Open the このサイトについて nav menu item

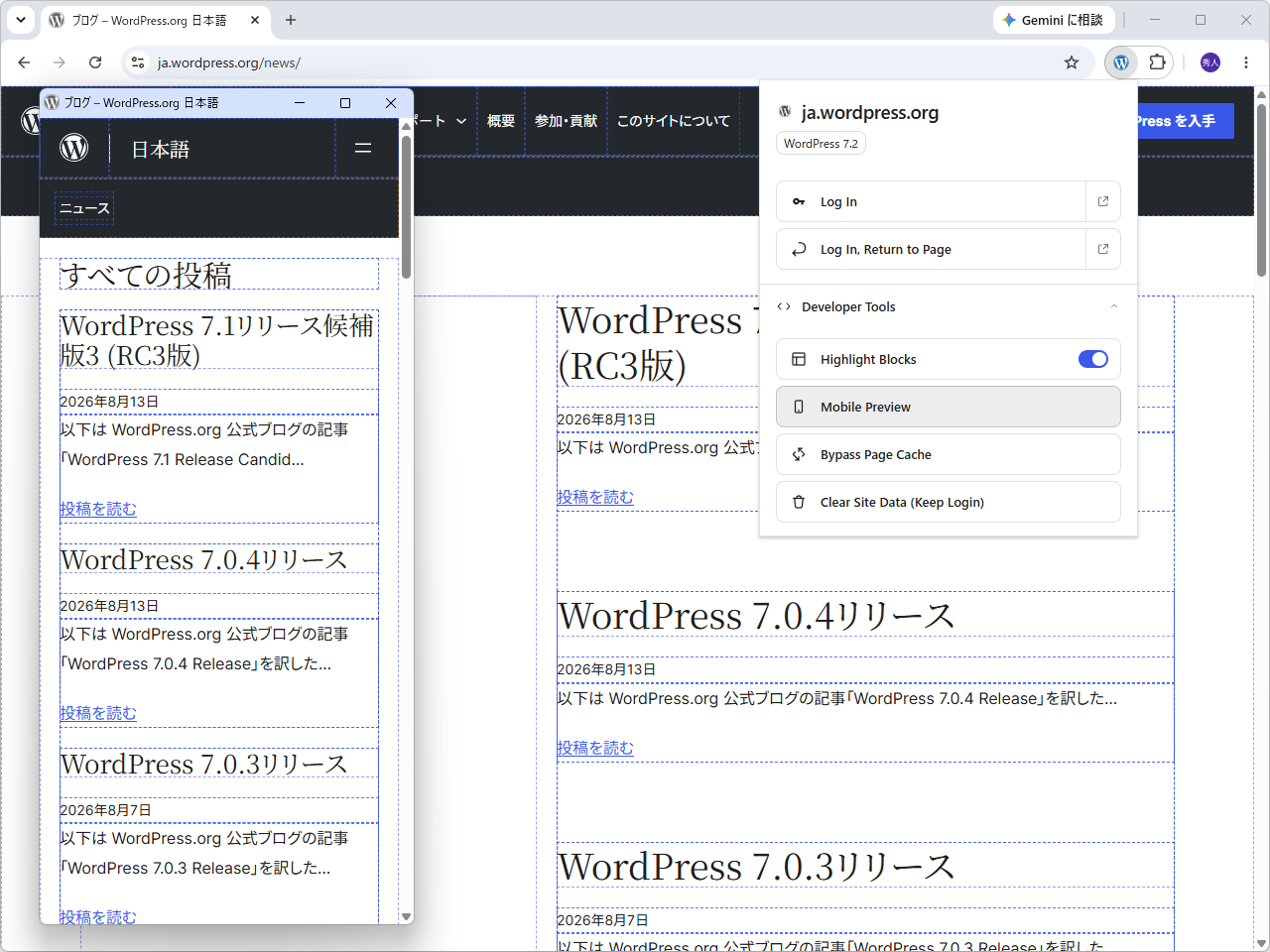pyautogui.click(x=673, y=121)
